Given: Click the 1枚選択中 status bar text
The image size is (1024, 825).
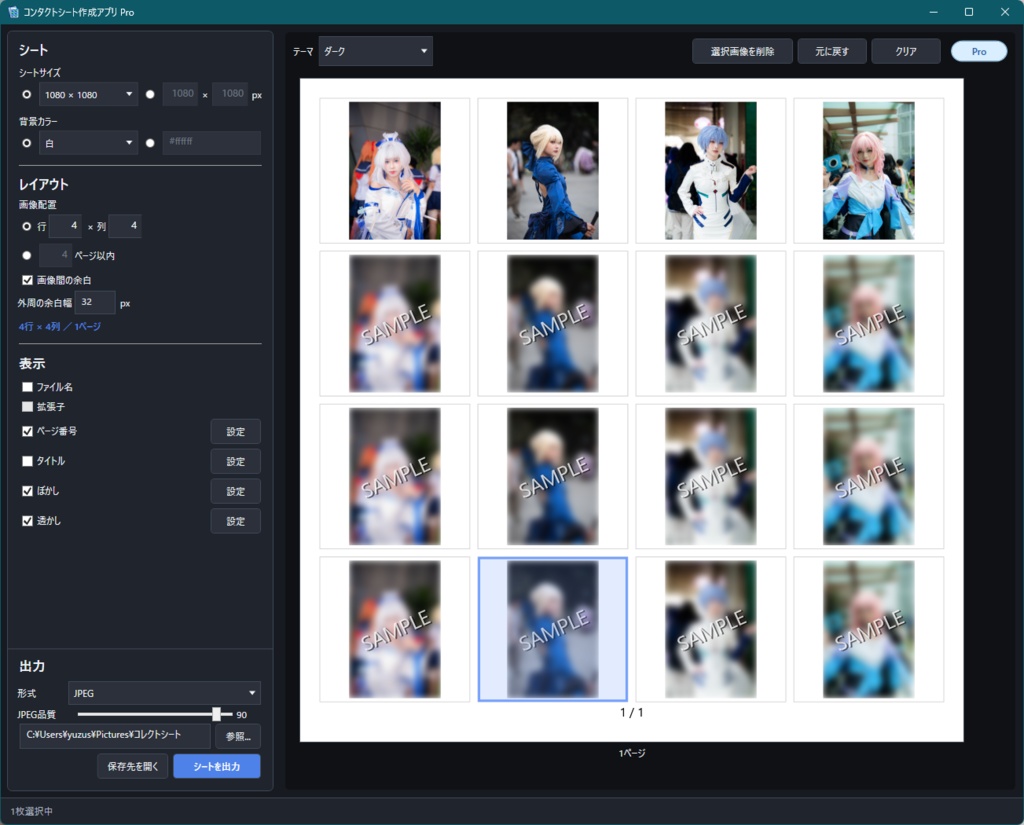Looking at the screenshot, I should click(x=32, y=811).
